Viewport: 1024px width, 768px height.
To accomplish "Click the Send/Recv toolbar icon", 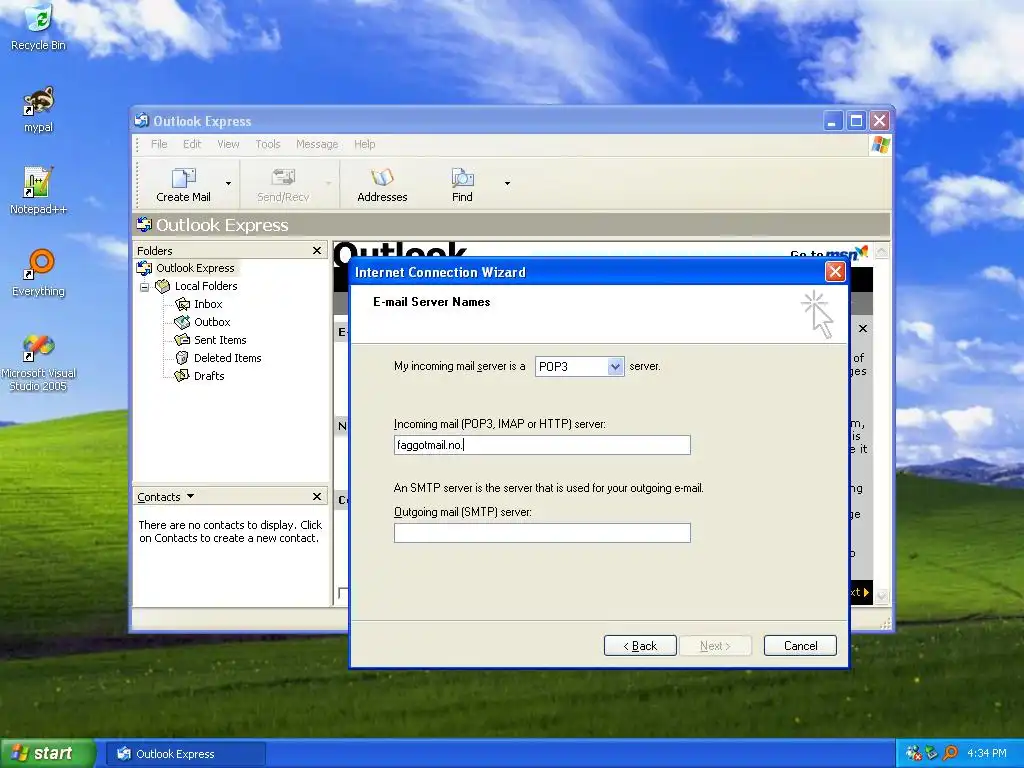I will click(x=283, y=185).
